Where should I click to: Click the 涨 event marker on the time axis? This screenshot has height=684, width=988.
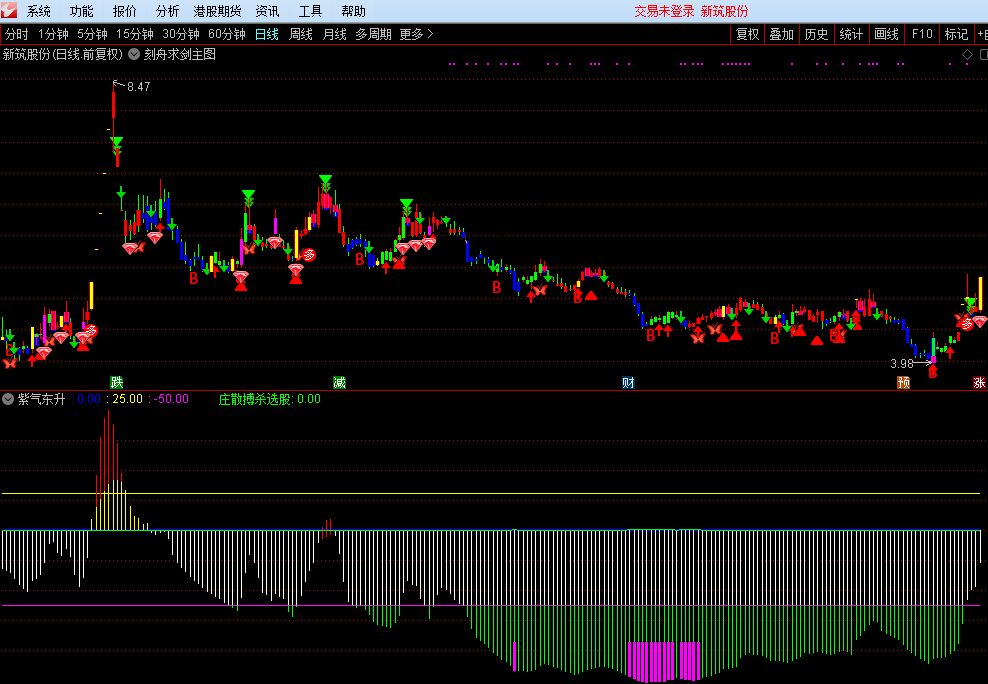coord(979,382)
